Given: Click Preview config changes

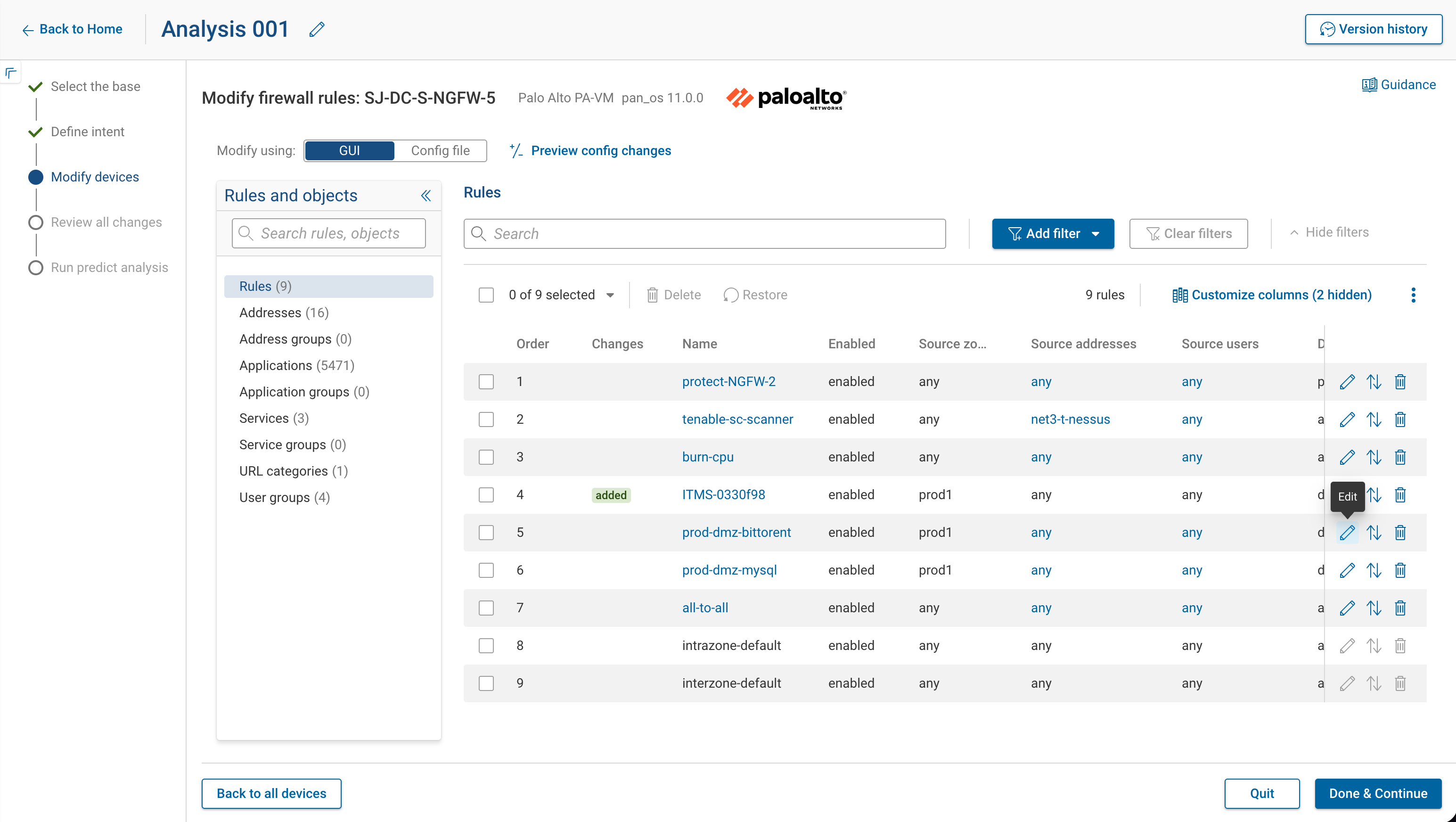Looking at the screenshot, I should [590, 150].
